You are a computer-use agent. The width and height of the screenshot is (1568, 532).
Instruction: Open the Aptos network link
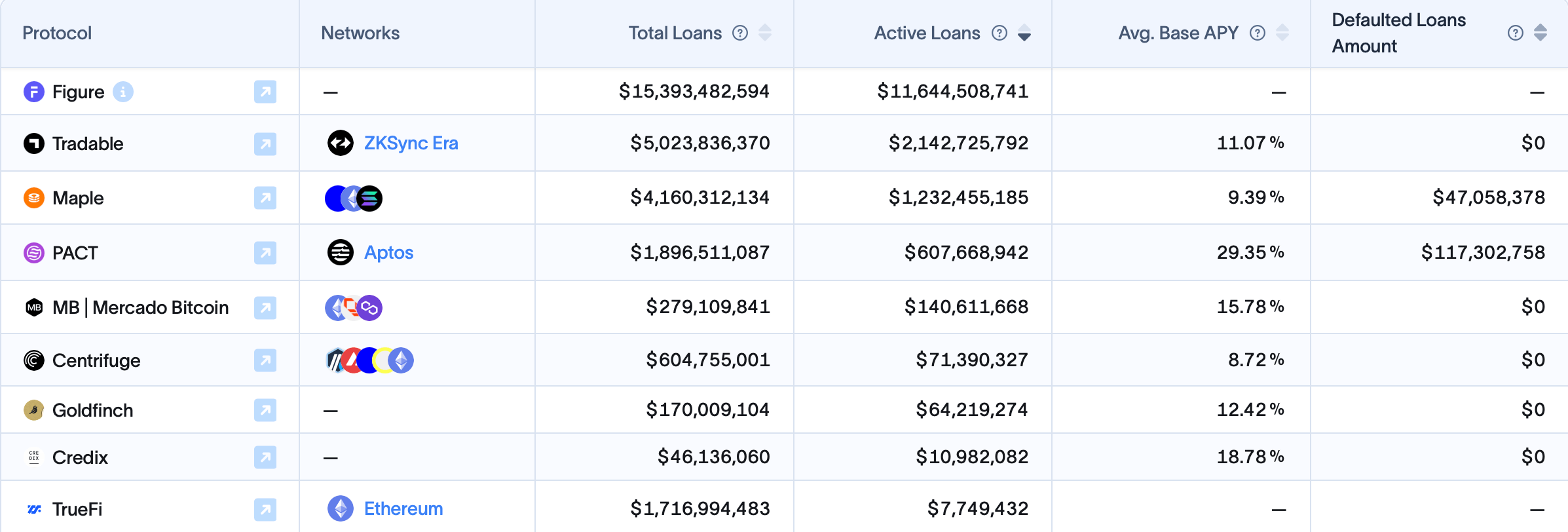pyautogui.click(x=388, y=252)
